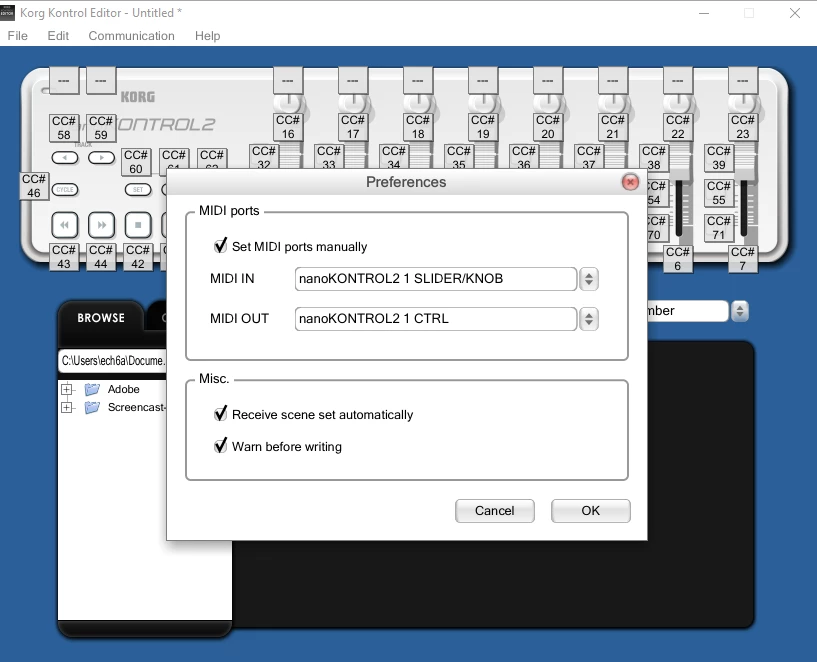The height and width of the screenshot is (662, 817).
Task: Select knob assignment CC# 16
Action: click(288, 127)
